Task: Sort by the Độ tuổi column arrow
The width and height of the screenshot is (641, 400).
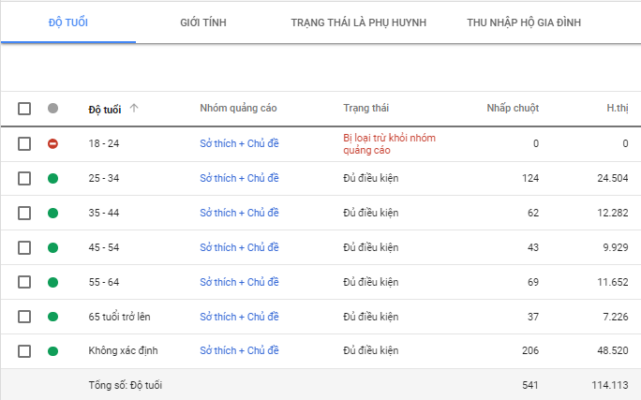Action: coord(134,108)
